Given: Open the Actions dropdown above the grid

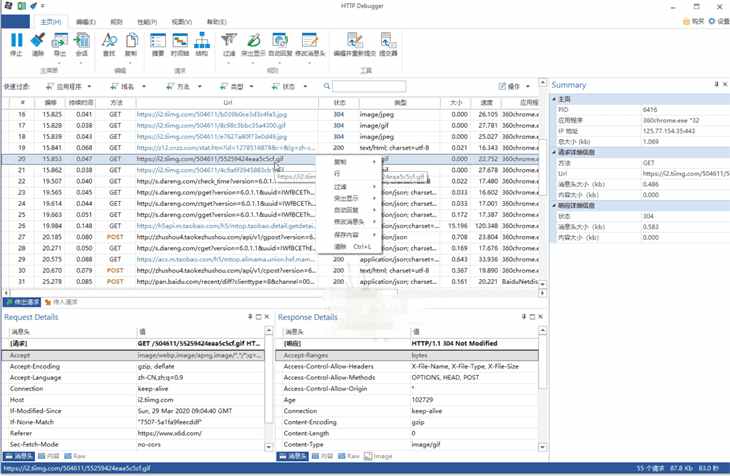Looking at the screenshot, I should point(514,86).
